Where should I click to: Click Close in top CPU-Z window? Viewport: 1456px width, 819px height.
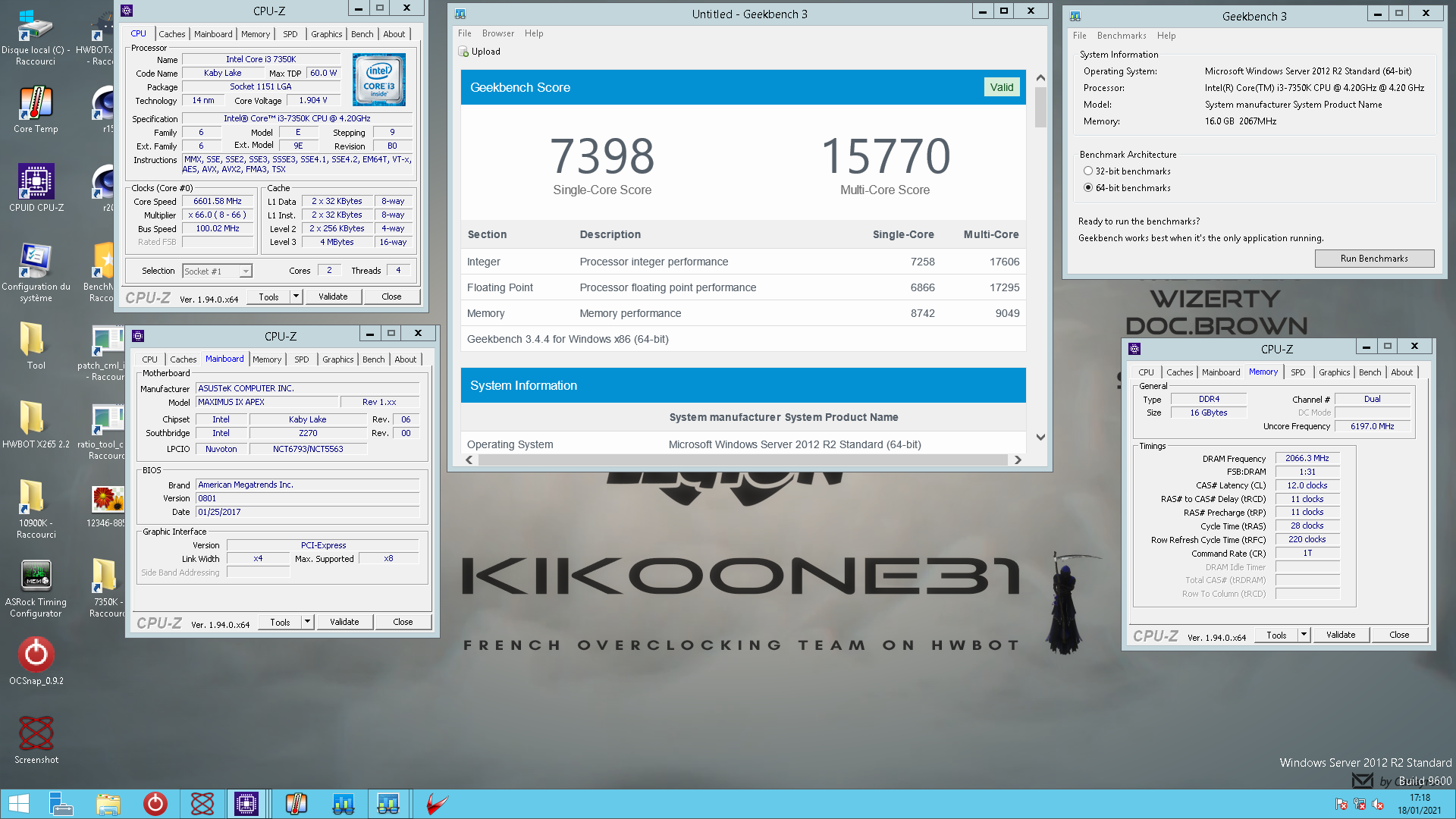pos(391,297)
